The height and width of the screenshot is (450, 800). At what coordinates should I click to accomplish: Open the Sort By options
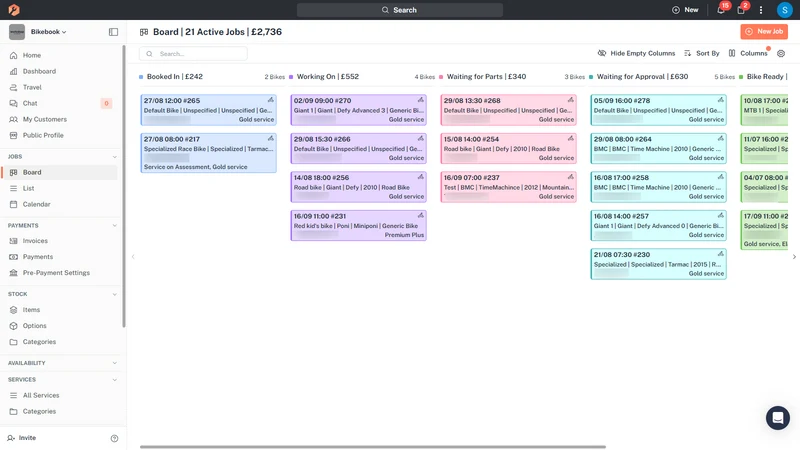click(x=702, y=53)
